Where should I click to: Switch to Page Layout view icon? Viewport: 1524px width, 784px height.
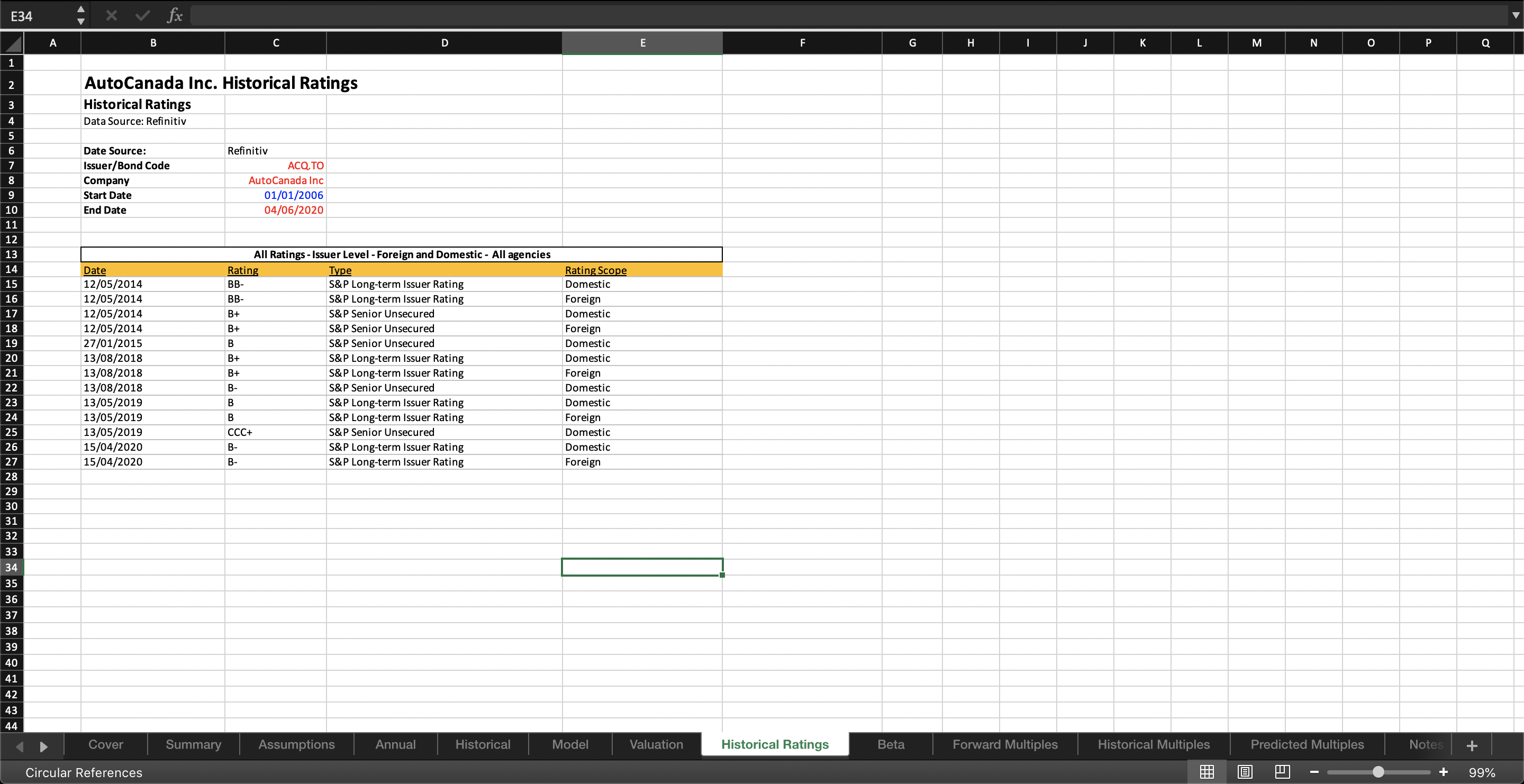pyautogui.click(x=1245, y=772)
